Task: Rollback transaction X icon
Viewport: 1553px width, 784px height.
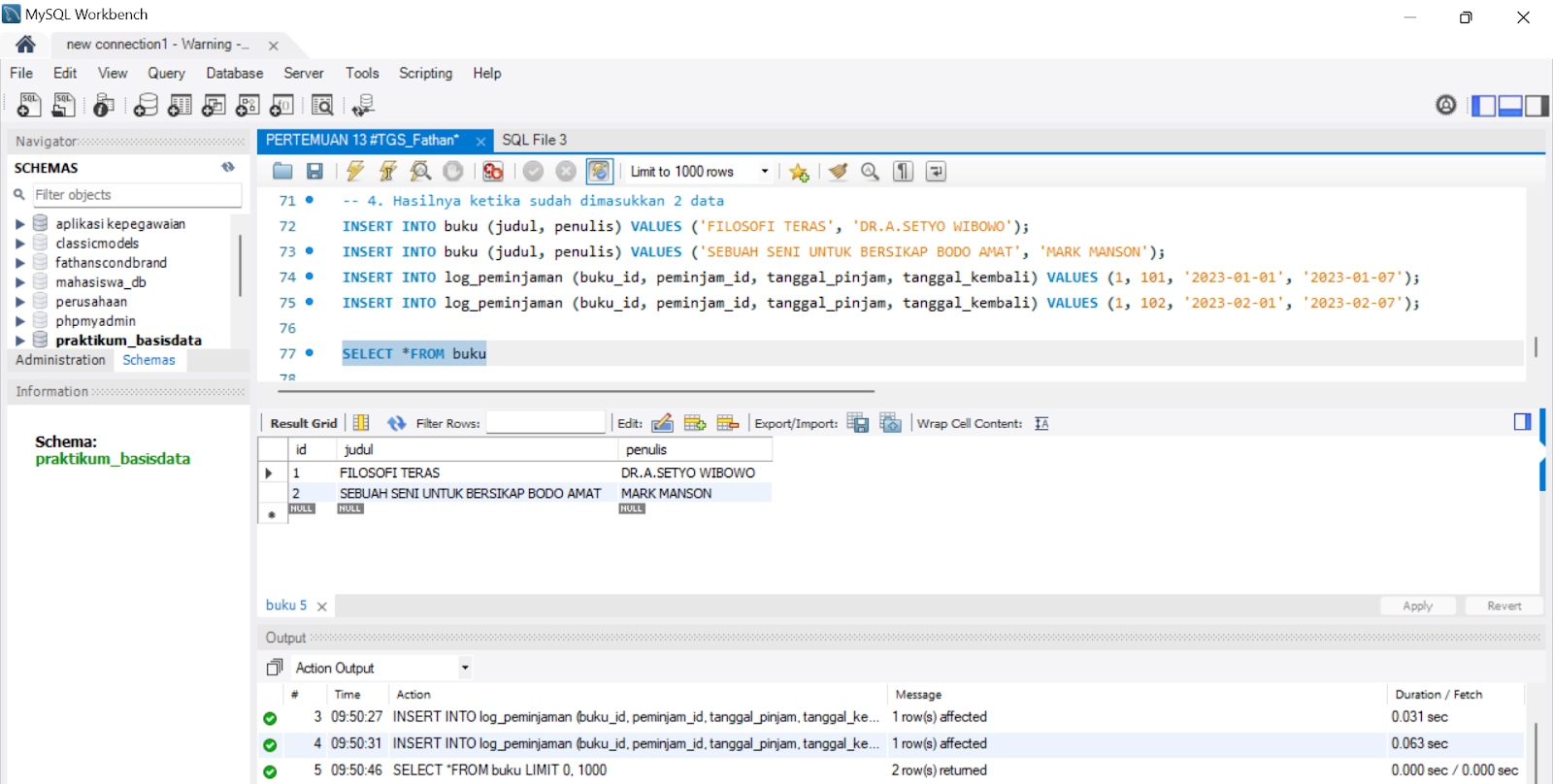Action: [x=566, y=172]
